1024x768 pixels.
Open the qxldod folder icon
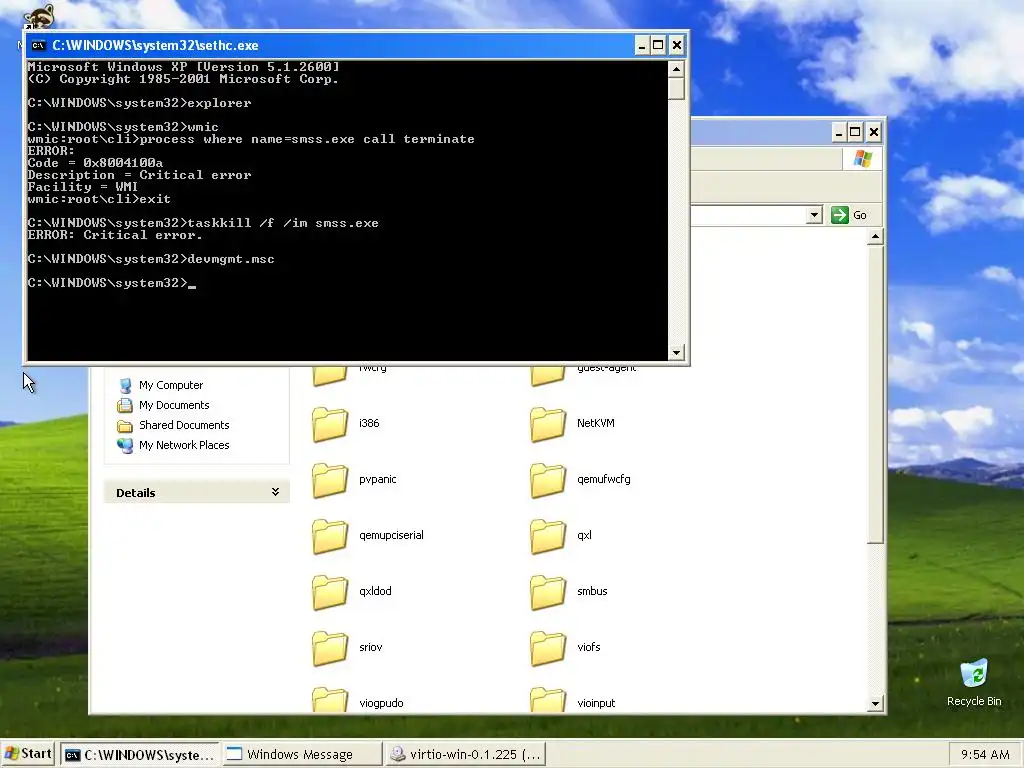tap(330, 593)
